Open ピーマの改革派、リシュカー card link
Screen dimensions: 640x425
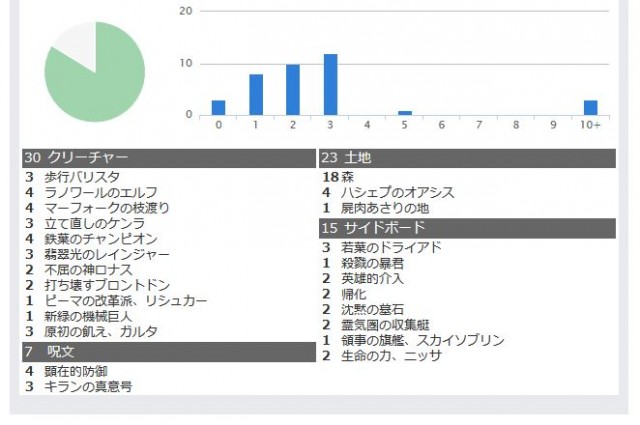[x=126, y=301]
